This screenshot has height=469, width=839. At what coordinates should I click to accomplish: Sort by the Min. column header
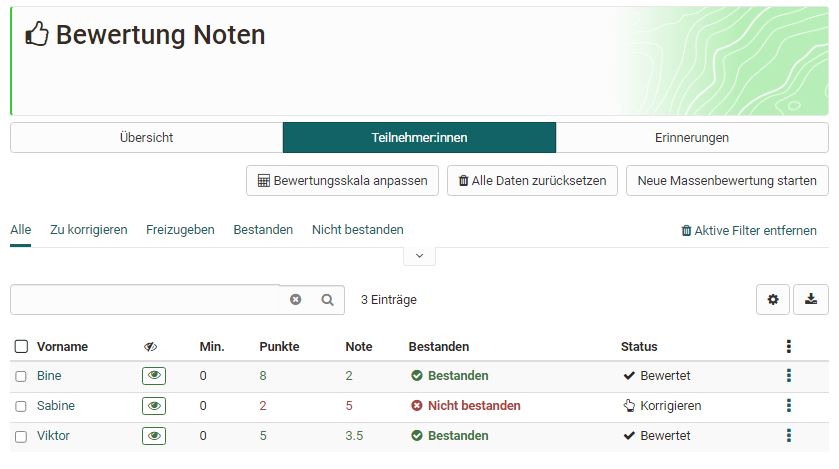pos(212,347)
